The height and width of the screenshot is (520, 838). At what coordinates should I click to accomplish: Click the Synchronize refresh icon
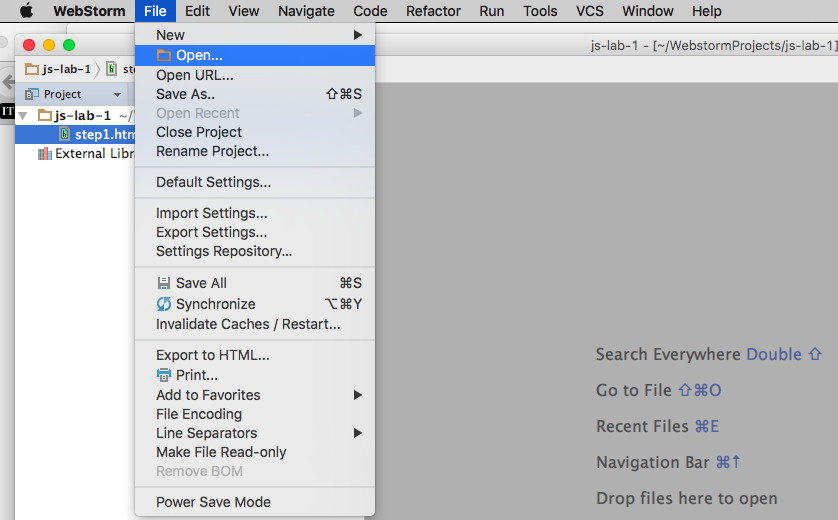(x=164, y=304)
